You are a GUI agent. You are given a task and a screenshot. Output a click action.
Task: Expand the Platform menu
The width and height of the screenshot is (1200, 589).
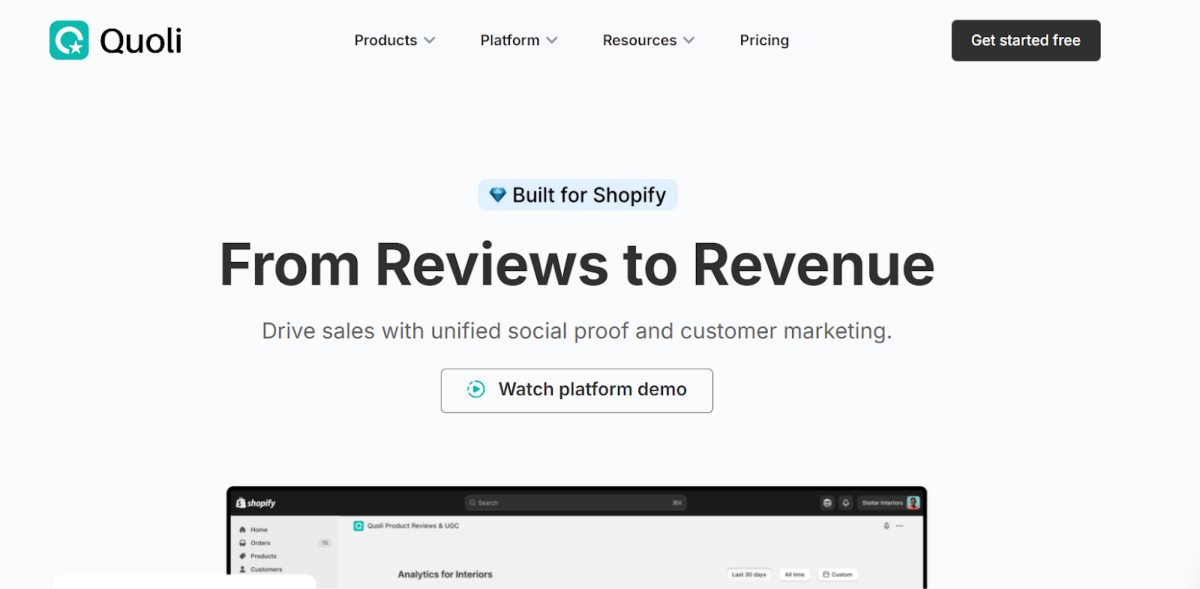pos(519,40)
